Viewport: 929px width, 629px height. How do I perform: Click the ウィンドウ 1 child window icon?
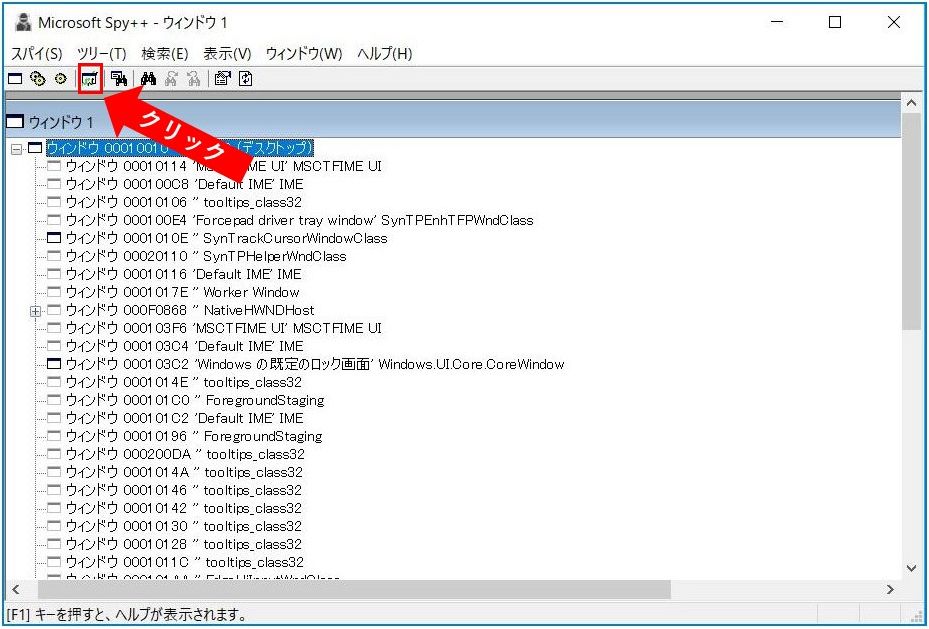click(x=15, y=122)
